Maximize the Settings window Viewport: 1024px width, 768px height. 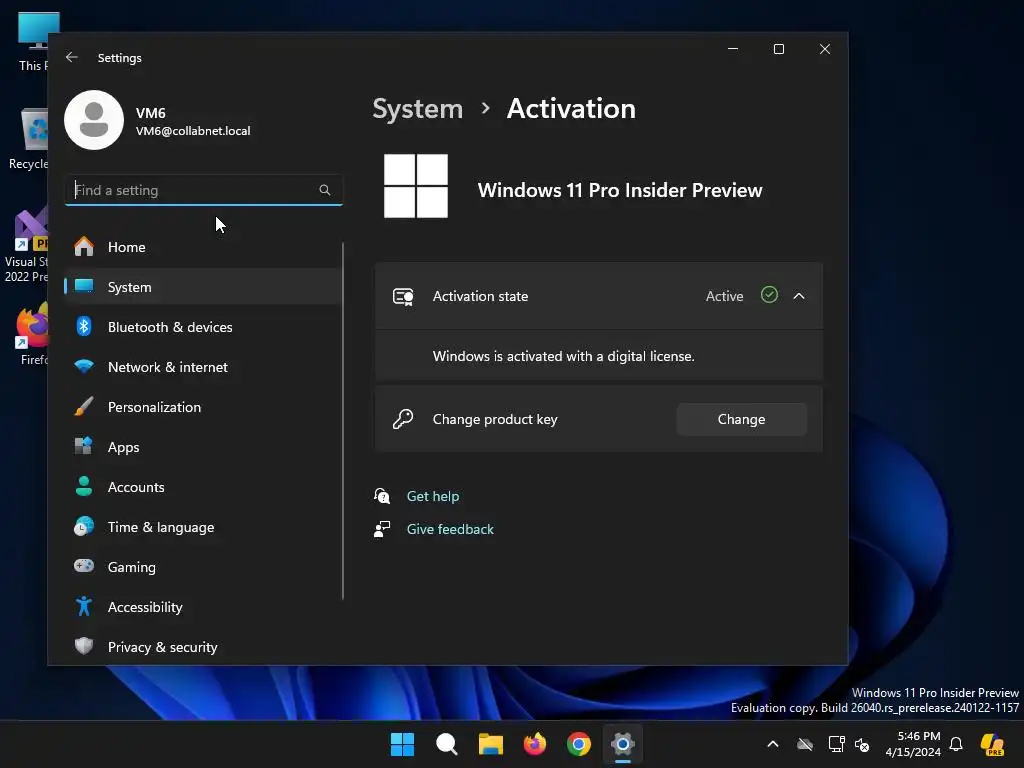[778, 49]
